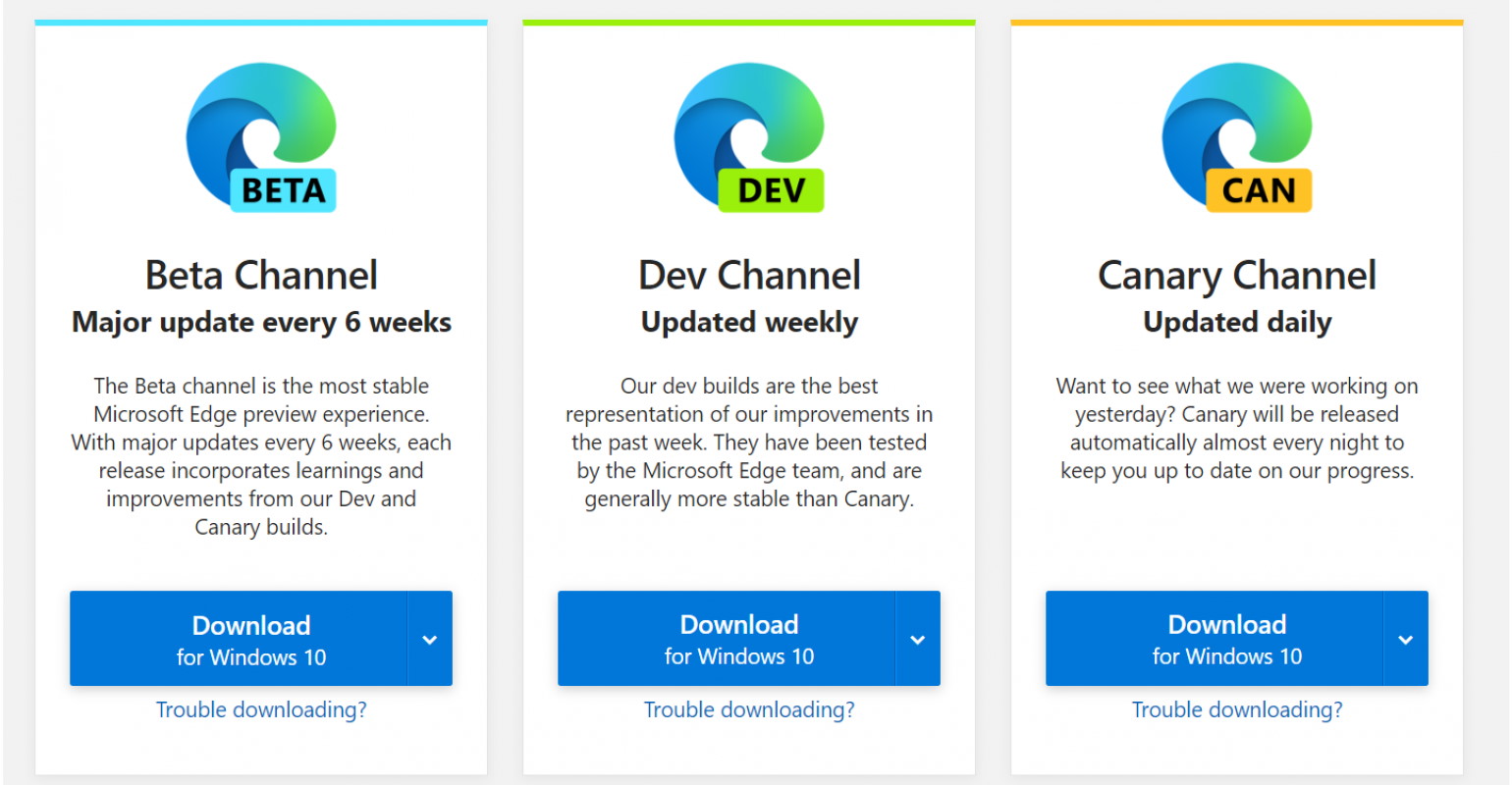Click the 'Updated weekly' subtitle

pyautogui.click(x=749, y=323)
